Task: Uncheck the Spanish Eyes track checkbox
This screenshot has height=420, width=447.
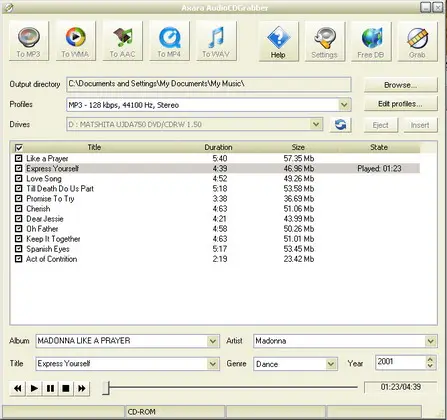Action: click(19, 249)
